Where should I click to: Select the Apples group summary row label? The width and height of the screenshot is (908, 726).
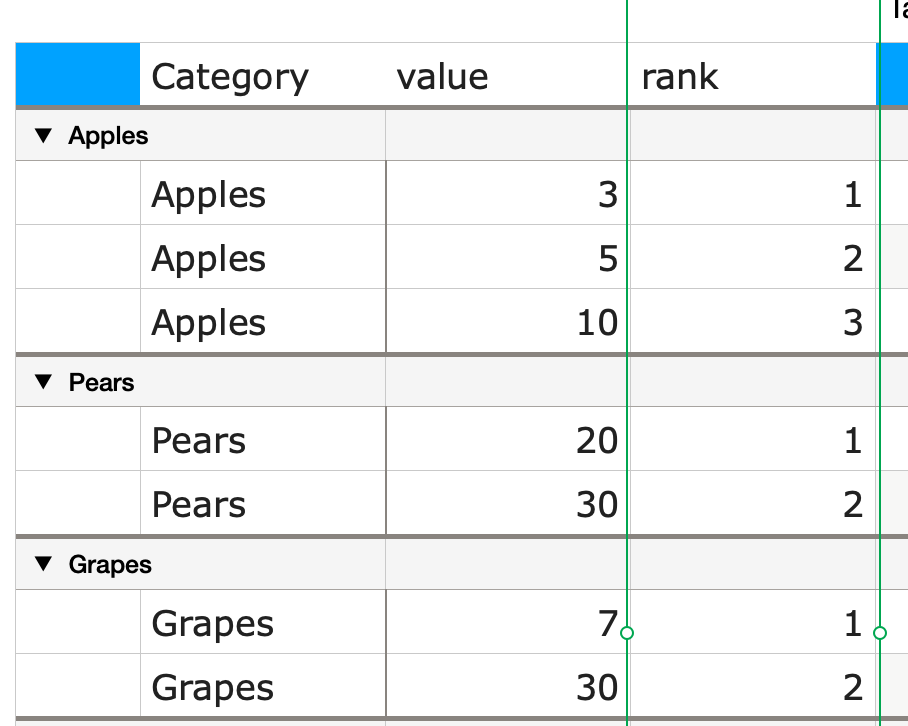(x=108, y=135)
